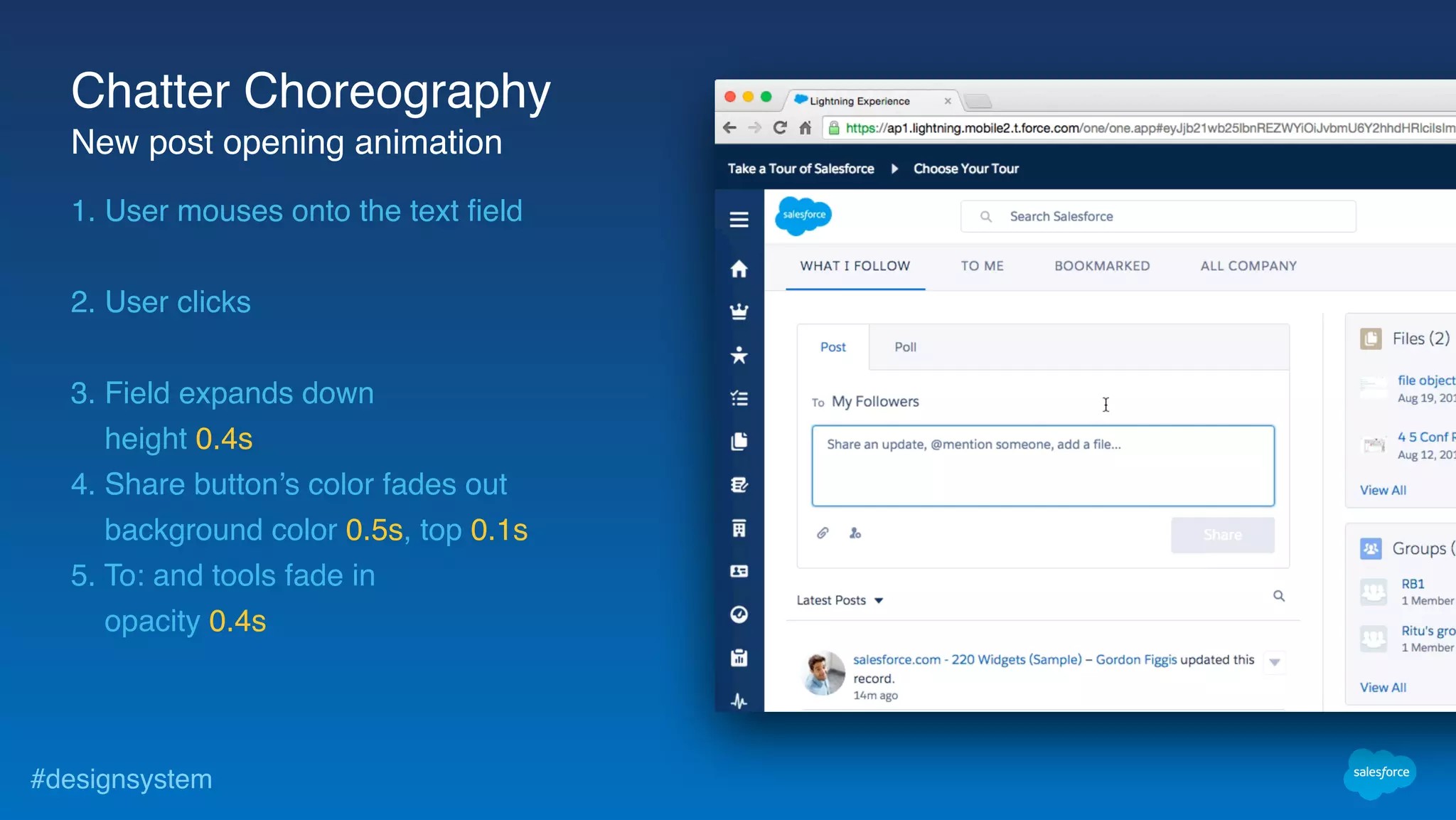Open Gordon Figgis profile link

[x=1136, y=659]
